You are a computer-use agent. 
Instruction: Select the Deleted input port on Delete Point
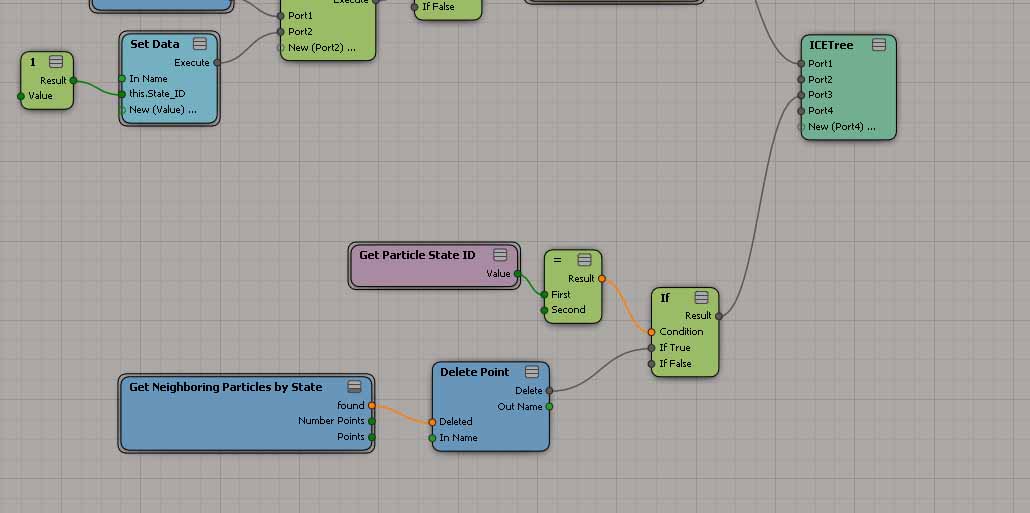coord(432,422)
